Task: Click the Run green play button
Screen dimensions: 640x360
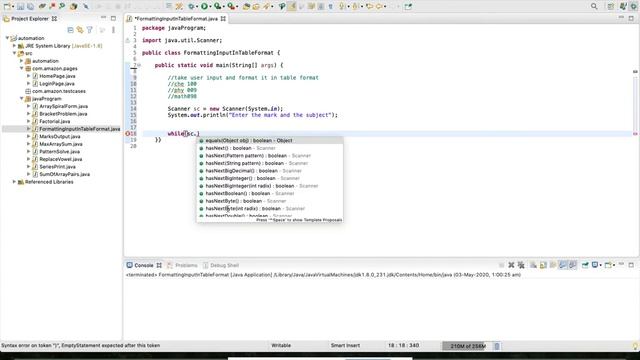Action: (x=204, y=6)
